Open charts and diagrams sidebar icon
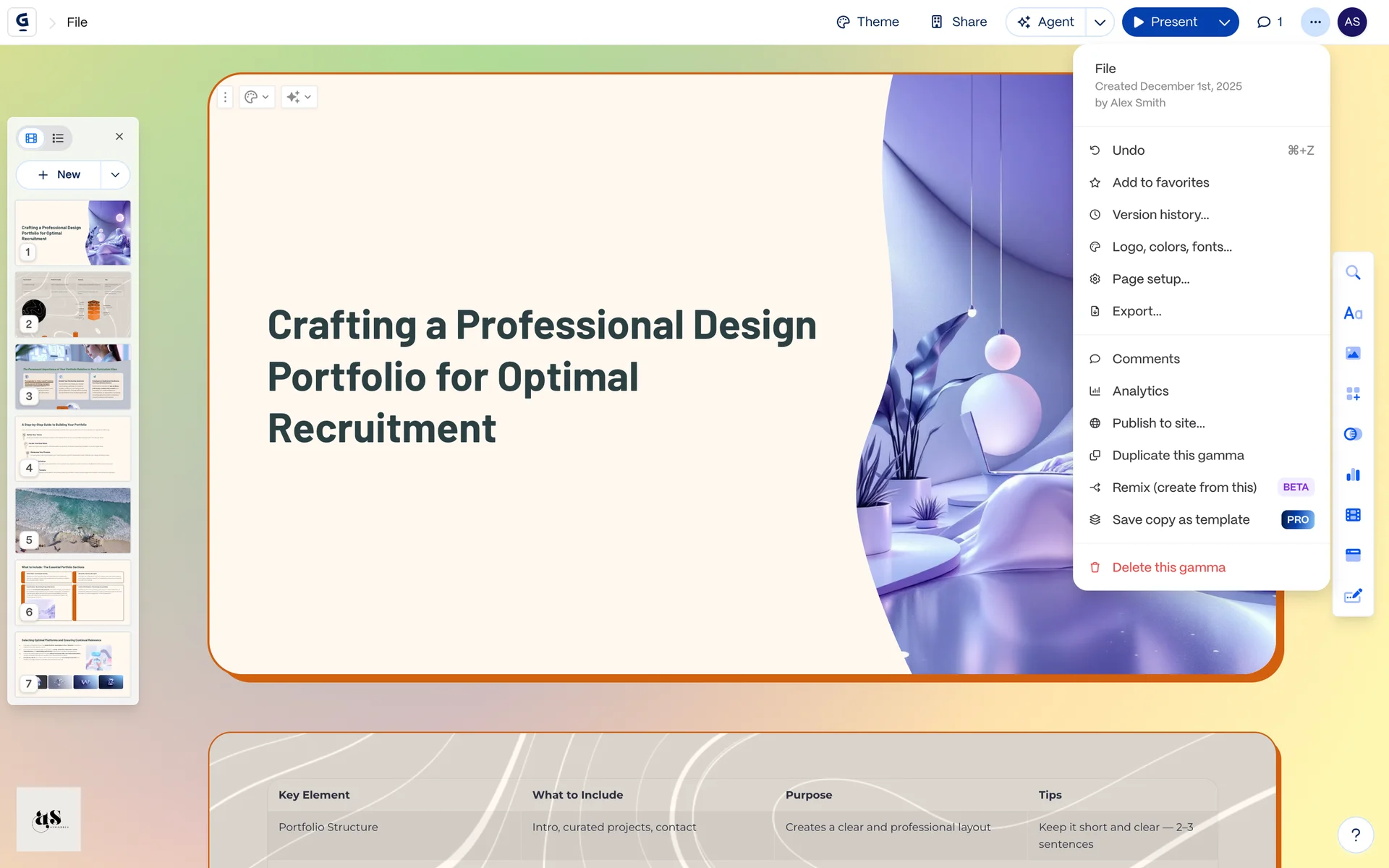The image size is (1389, 868). pyautogui.click(x=1353, y=475)
